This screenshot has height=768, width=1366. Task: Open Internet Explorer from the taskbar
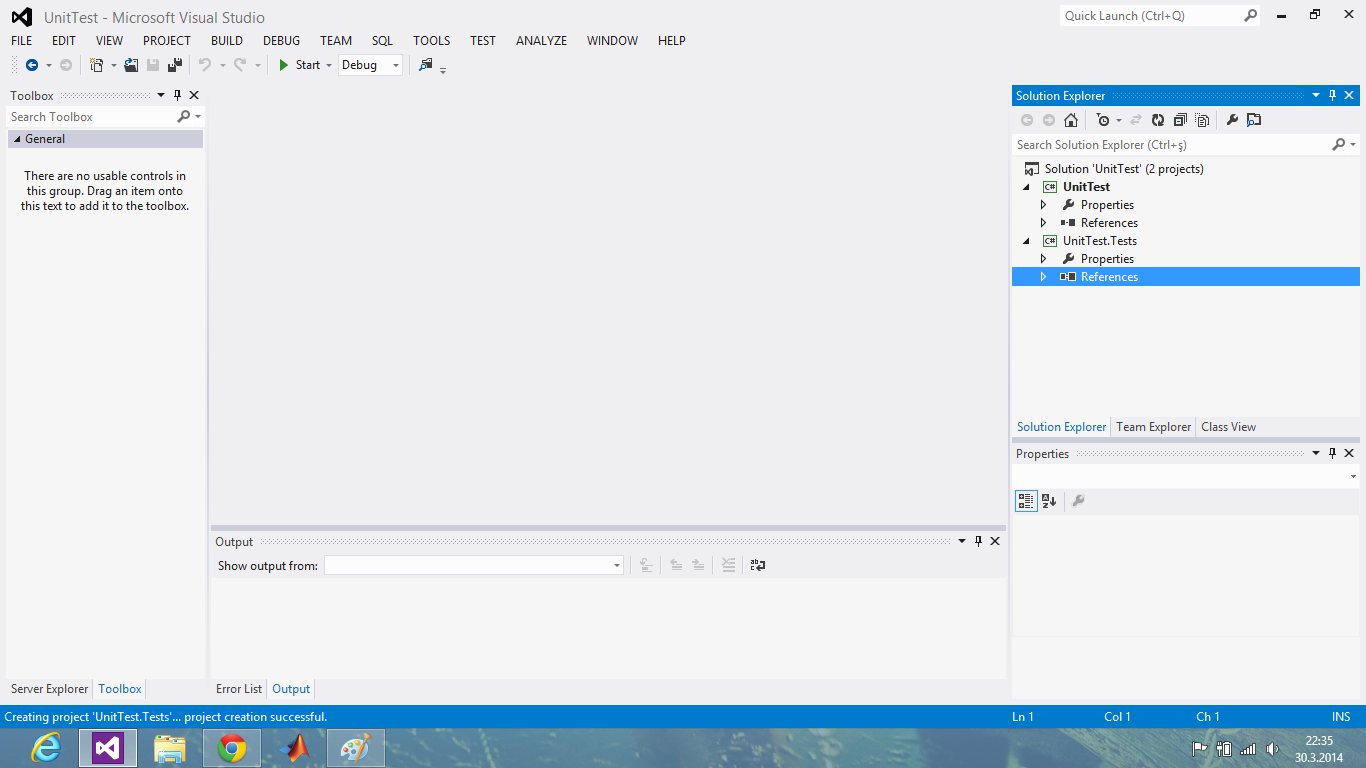pos(46,748)
